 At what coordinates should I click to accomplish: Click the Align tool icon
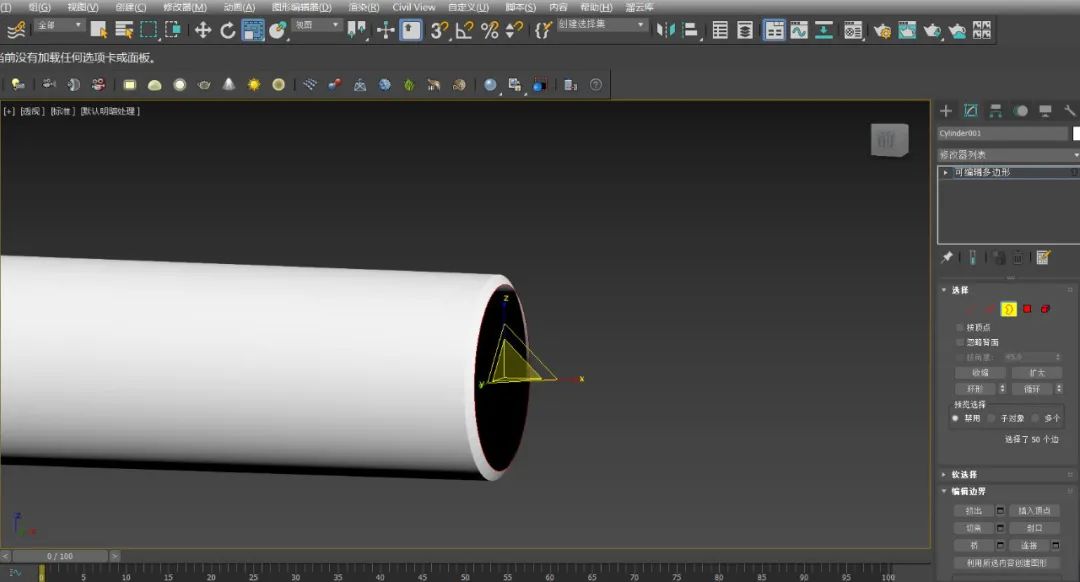click(x=690, y=30)
